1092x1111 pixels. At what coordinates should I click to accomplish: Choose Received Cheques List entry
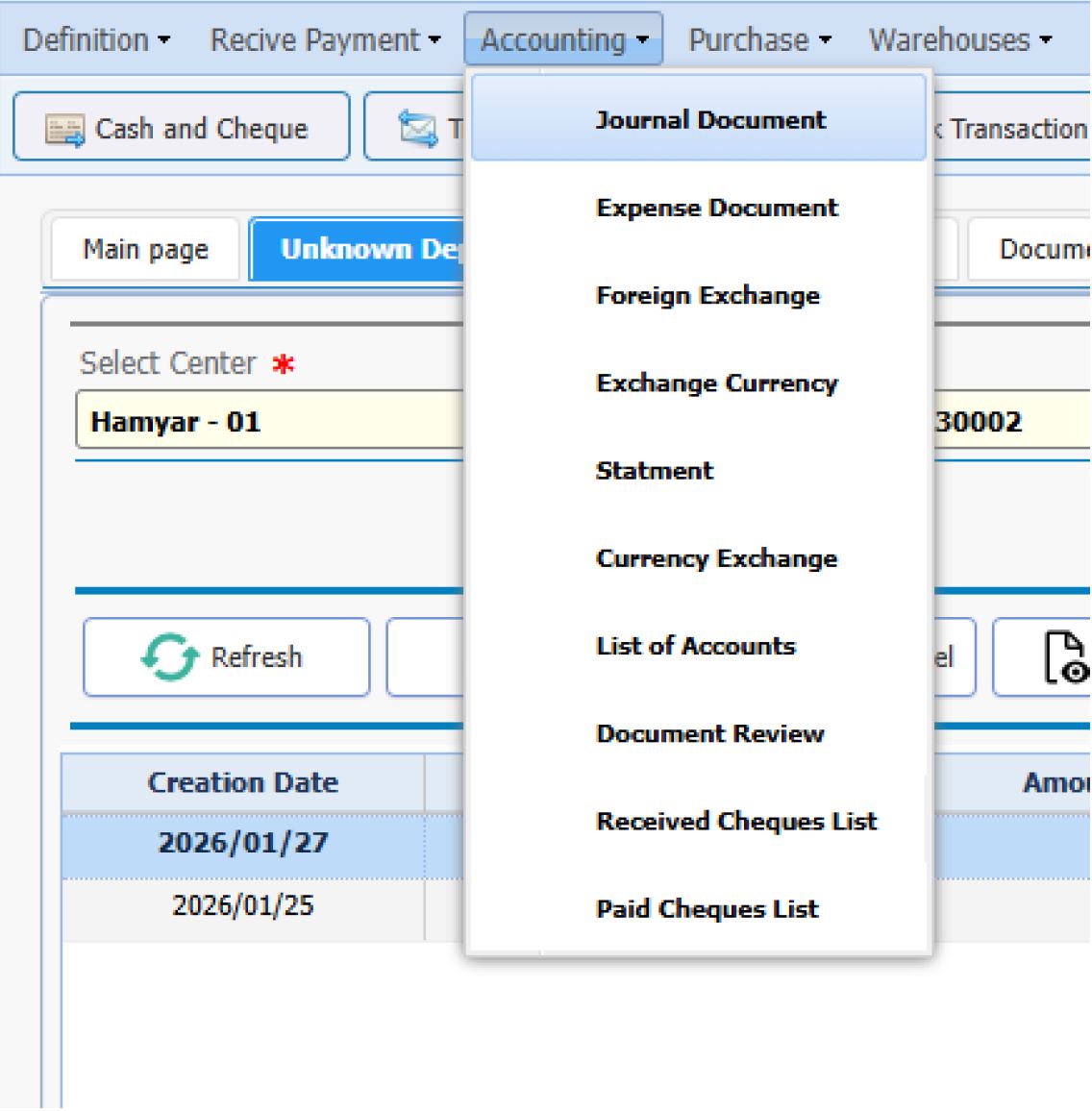pyautogui.click(x=736, y=822)
